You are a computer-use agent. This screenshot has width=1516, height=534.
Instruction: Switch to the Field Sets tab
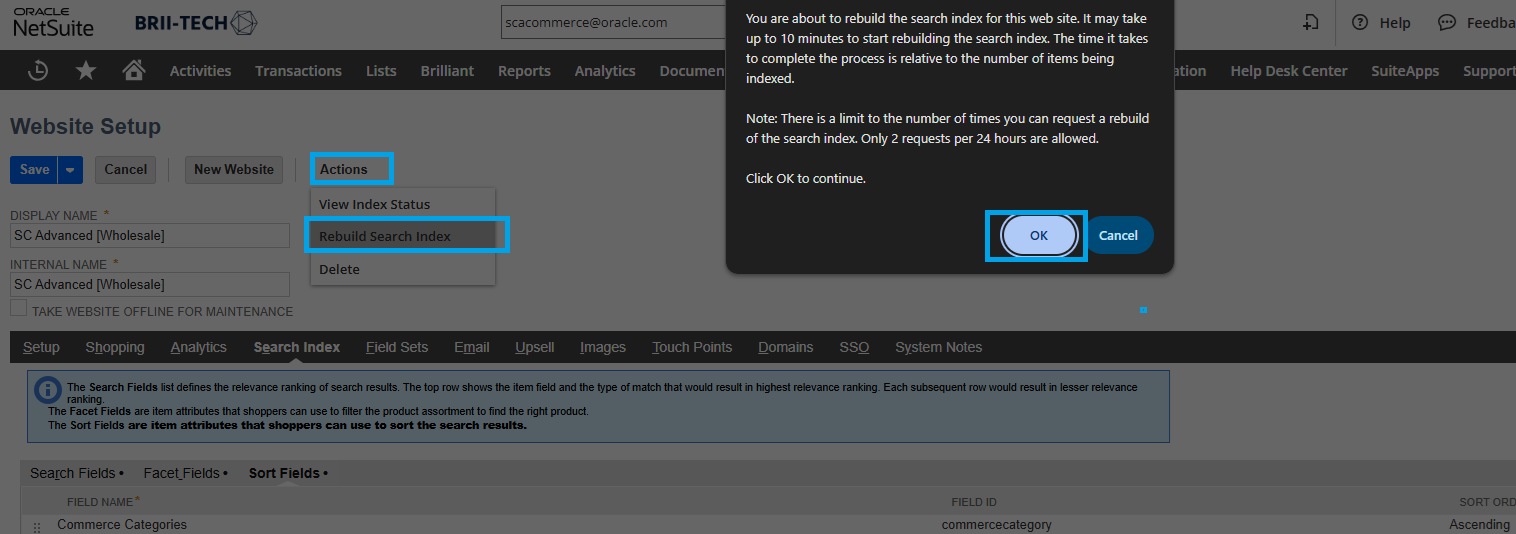[397, 347]
